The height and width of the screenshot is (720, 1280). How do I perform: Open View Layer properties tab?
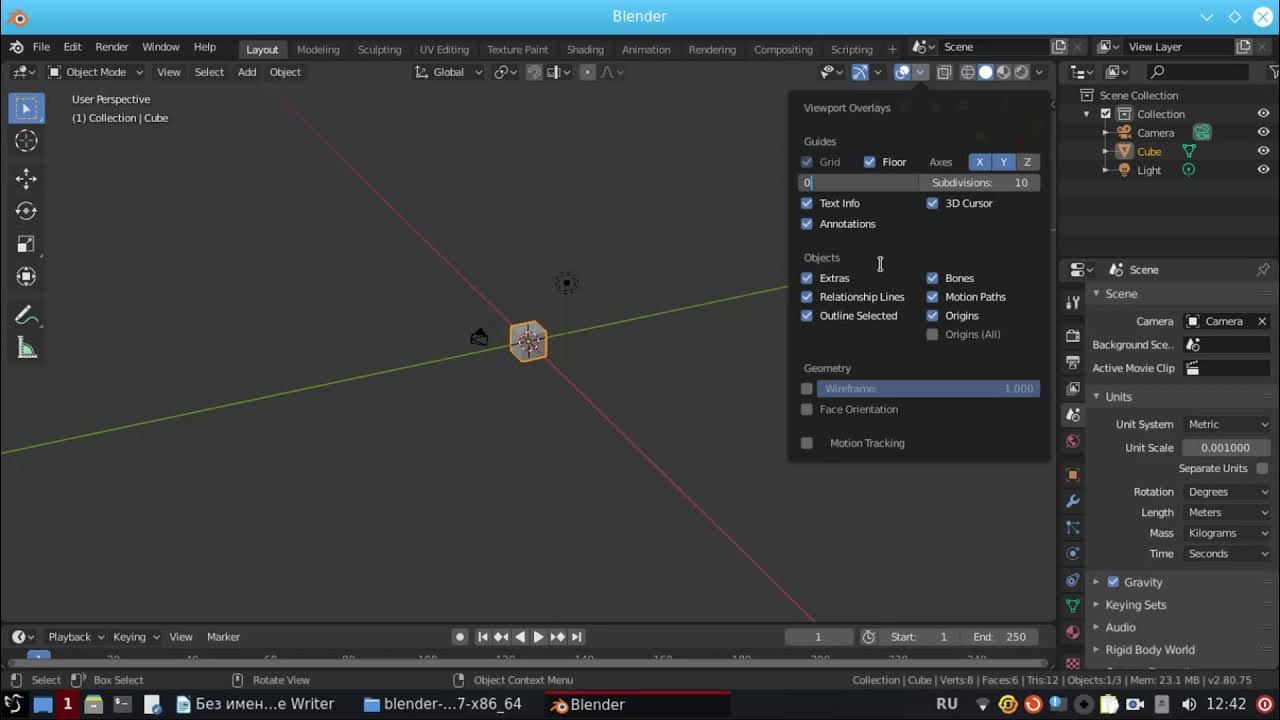[1073, 388]
